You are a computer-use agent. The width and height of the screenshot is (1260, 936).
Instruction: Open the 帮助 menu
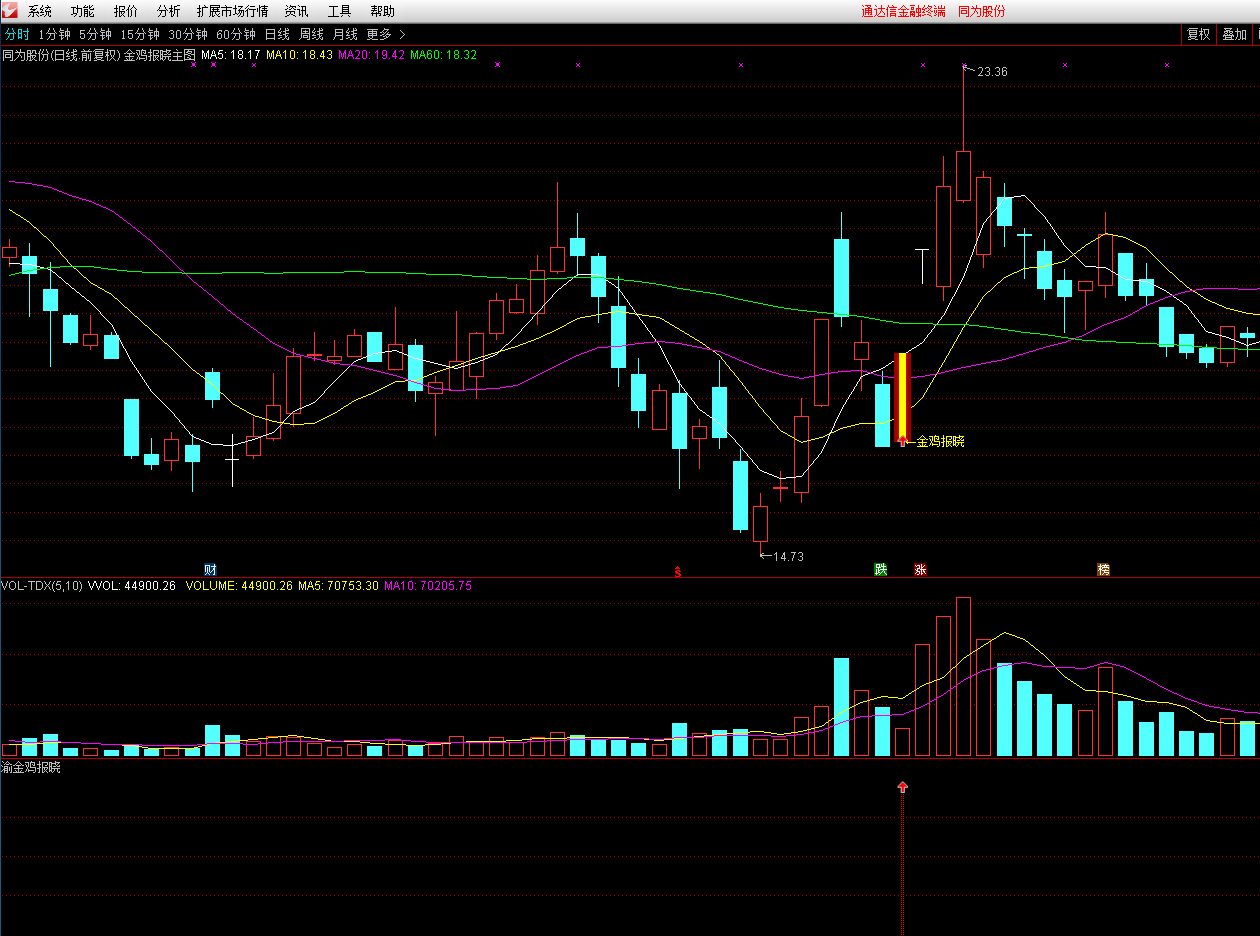[x=383, y=12]
